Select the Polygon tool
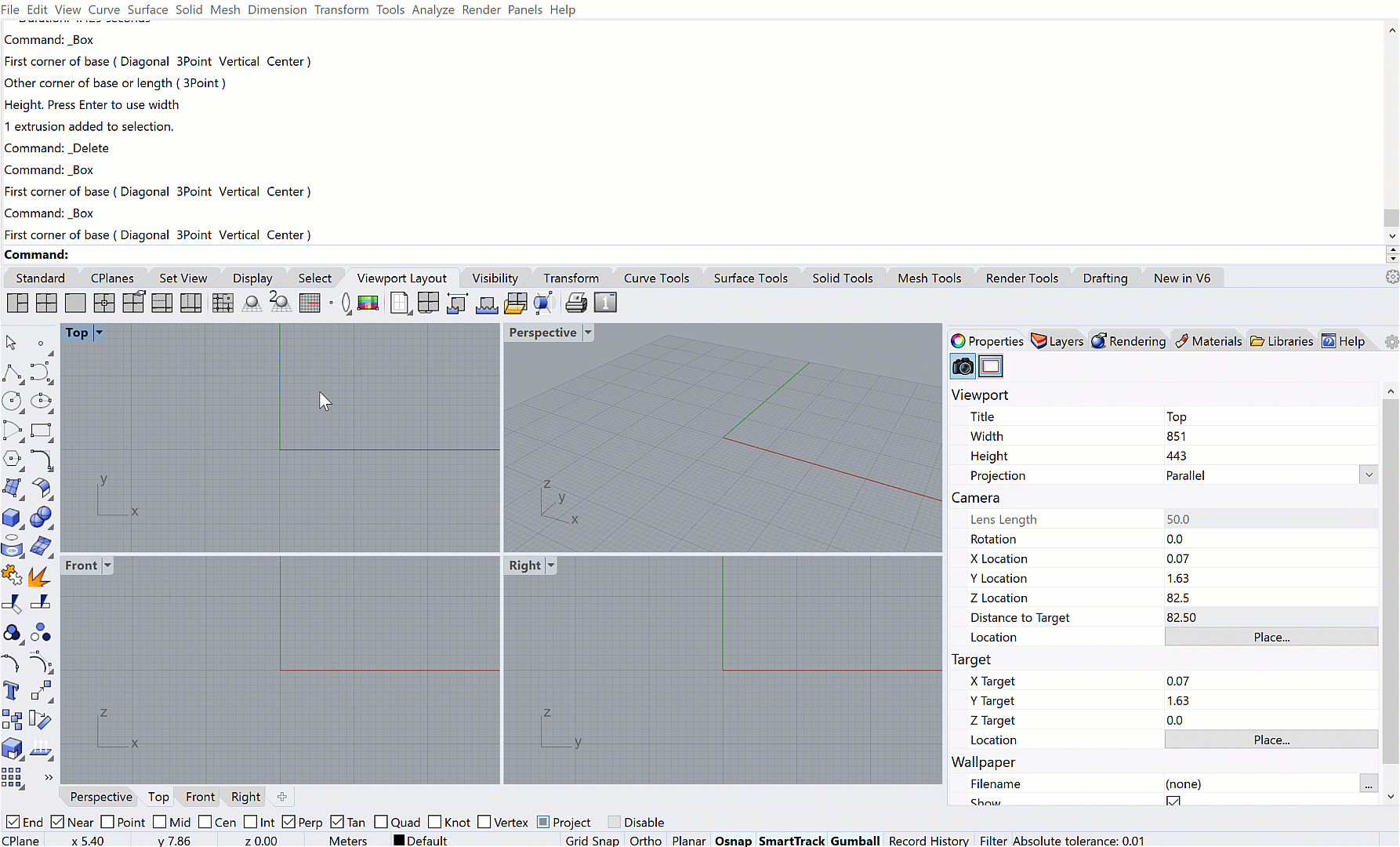 coord(13,459)
